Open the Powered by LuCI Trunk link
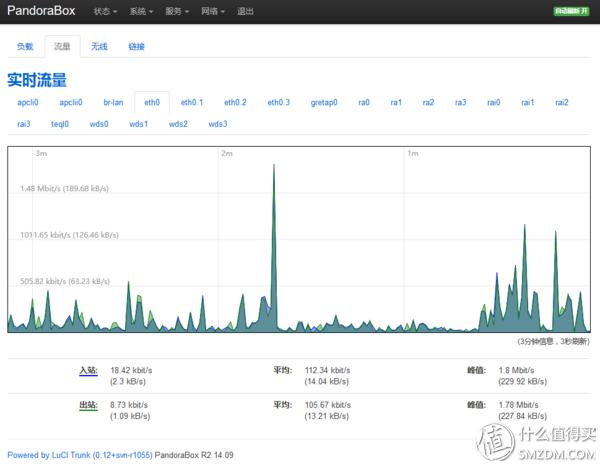Screen dimensions: 600x466 80,455
